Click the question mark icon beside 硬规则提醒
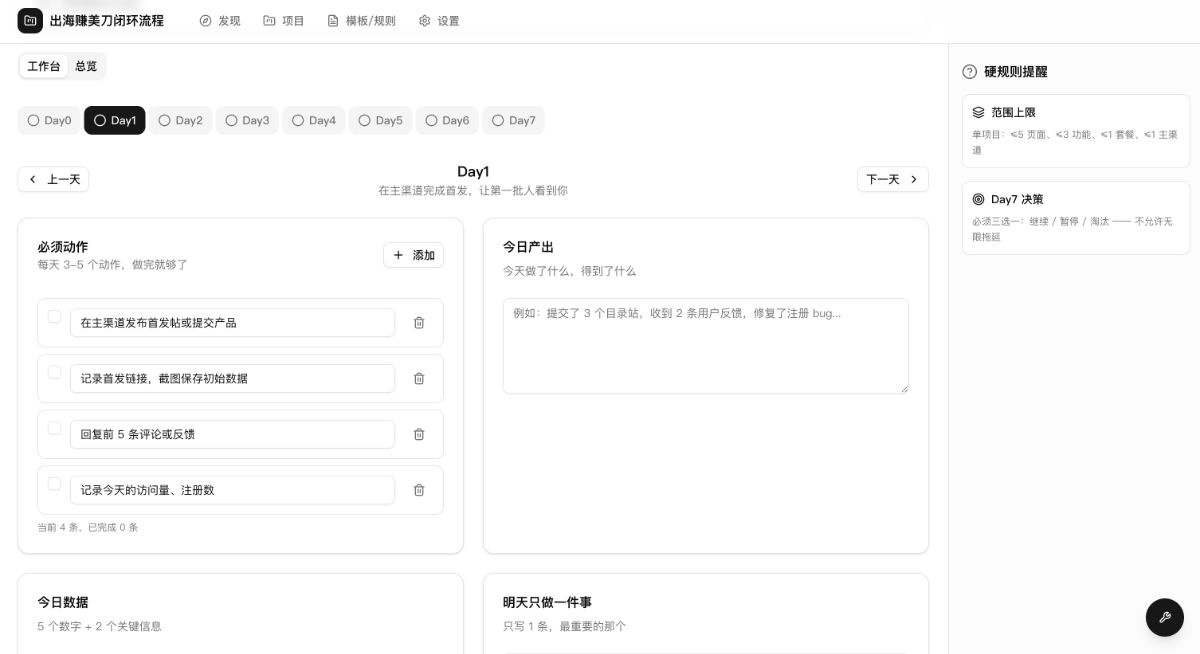 pyautogui.click(x=968, y=72)
